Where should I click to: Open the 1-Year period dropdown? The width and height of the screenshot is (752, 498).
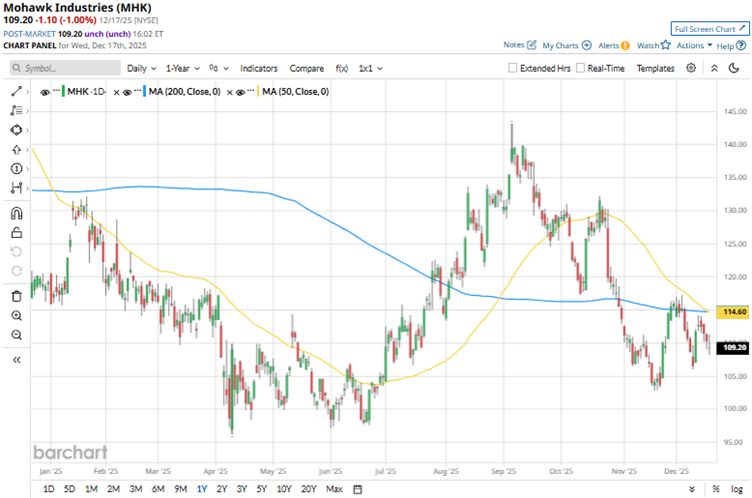click(x=183, y=68)
